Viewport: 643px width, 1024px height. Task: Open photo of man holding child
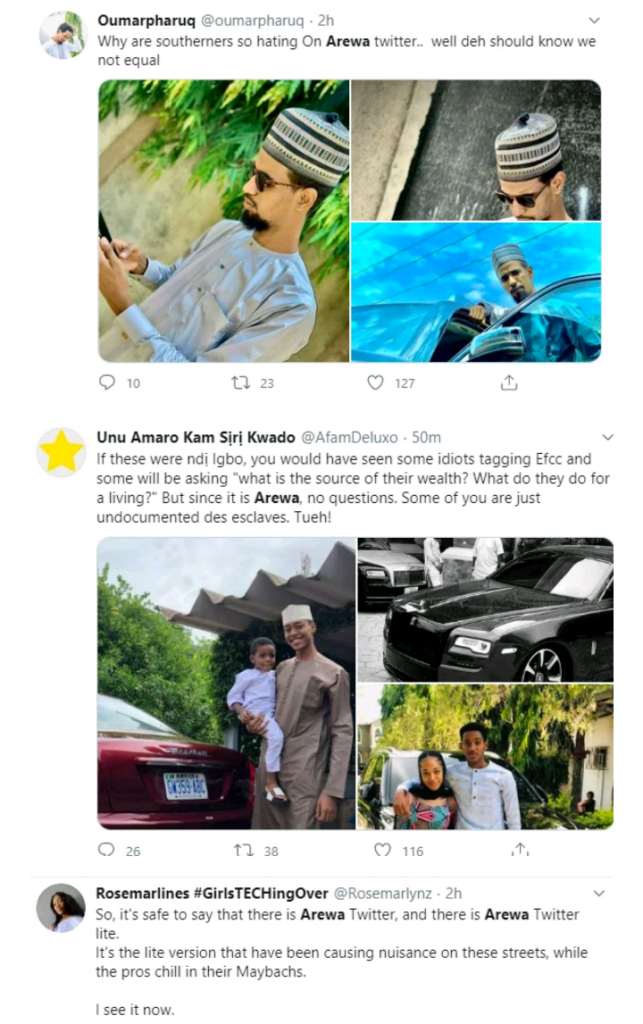pyautogui.click(x=226, y=683)
